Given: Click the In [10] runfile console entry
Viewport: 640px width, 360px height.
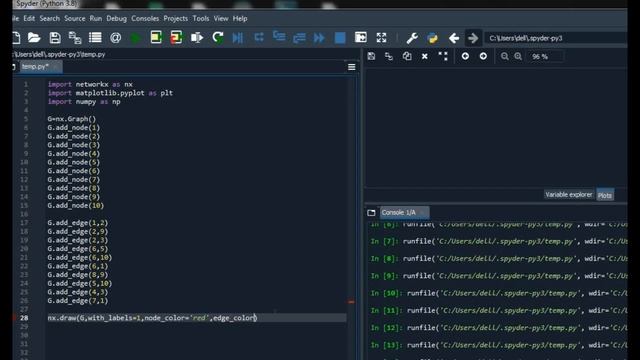Looking at the screenshot, I should 498,293.
